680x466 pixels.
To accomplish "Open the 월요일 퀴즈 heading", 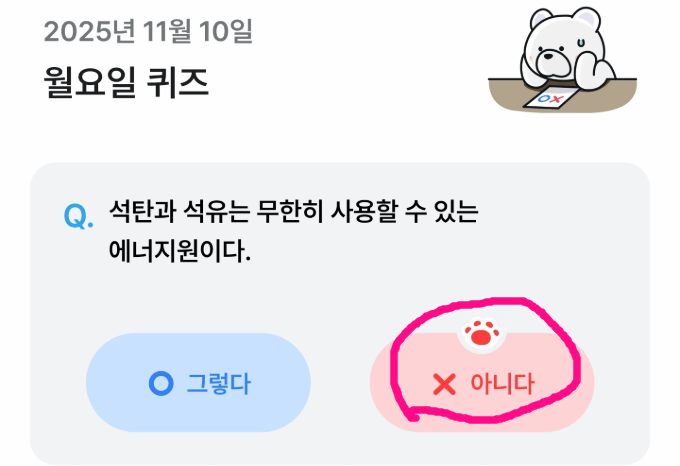I will click(126, 82).
